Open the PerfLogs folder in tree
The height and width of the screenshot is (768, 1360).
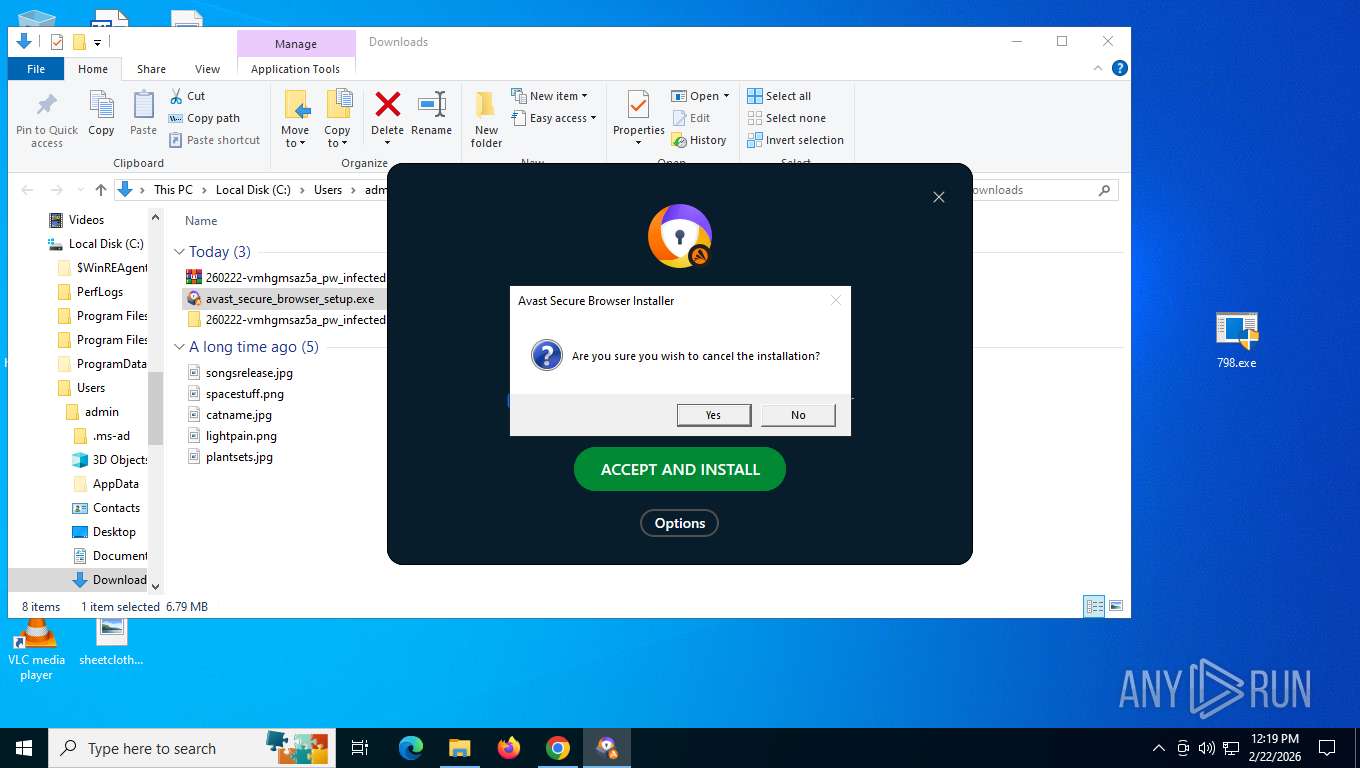pyautogui.click(x=100, y=291)
